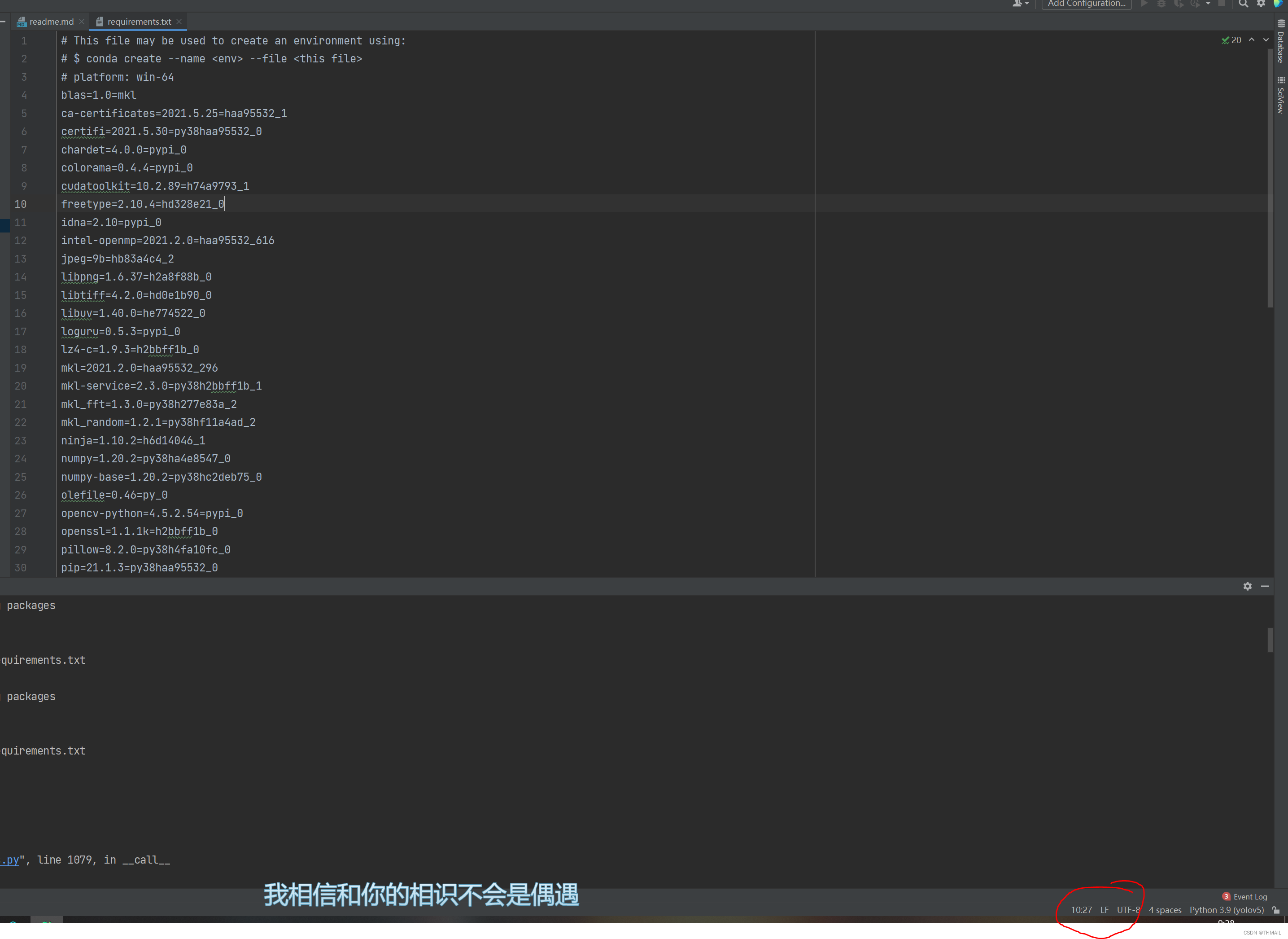
Task: Open the run options dropdown arrow
Action: pos(1208,4)
